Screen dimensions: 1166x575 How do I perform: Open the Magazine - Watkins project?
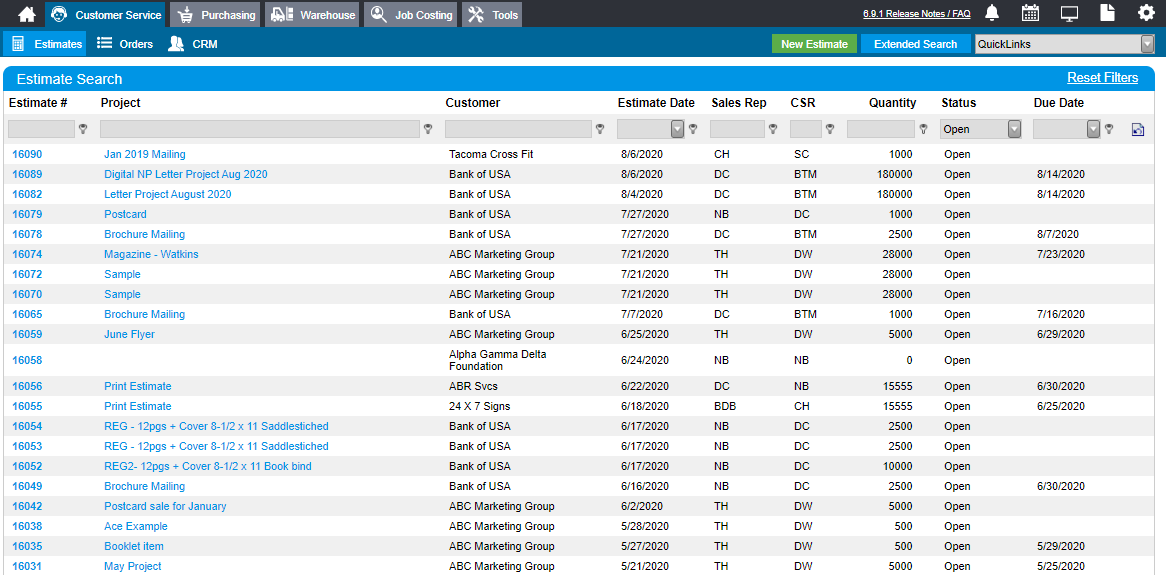(151, 254)
